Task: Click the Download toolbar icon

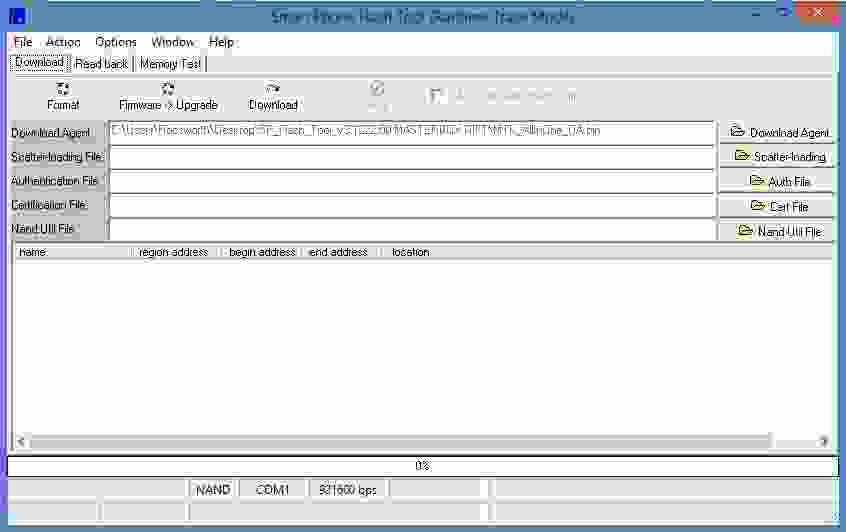Action: pyautogui.click(x=272, y=88)
